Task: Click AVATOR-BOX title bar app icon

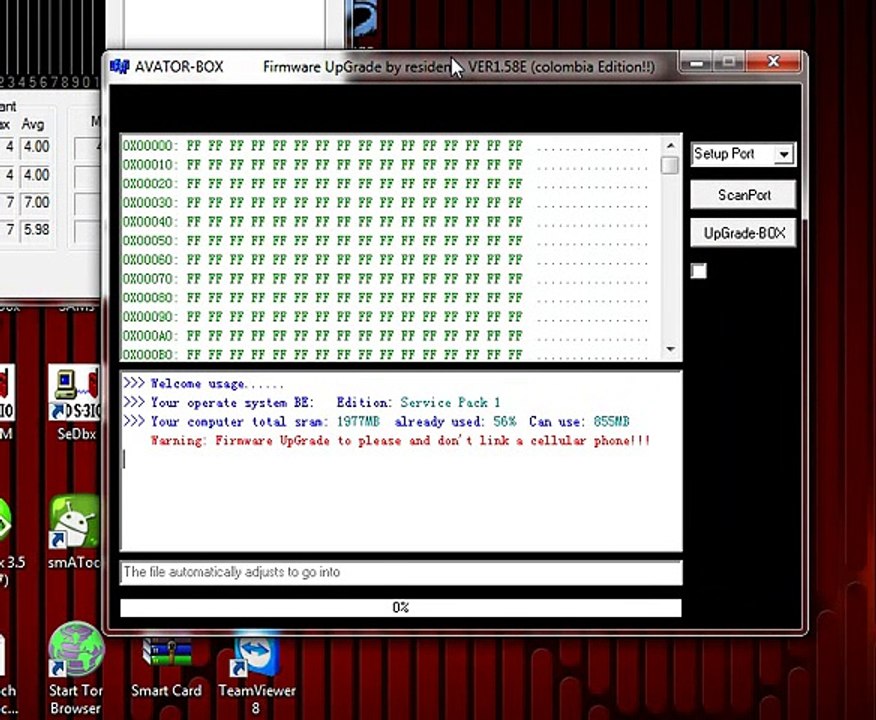Action: pyautogui.click(x=120, y=67)
